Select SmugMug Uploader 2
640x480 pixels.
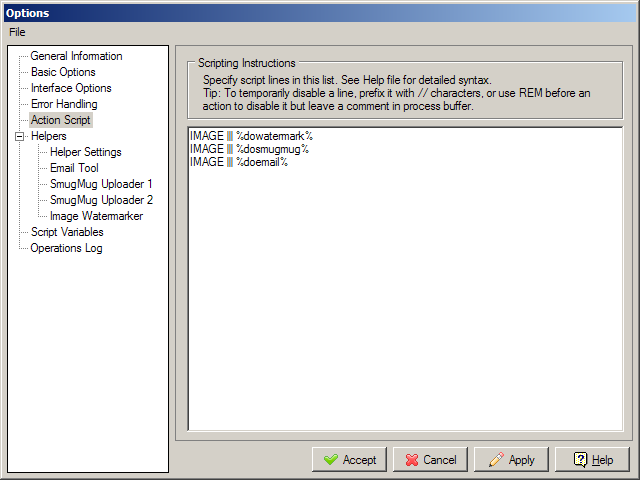[x=101, y=200]
